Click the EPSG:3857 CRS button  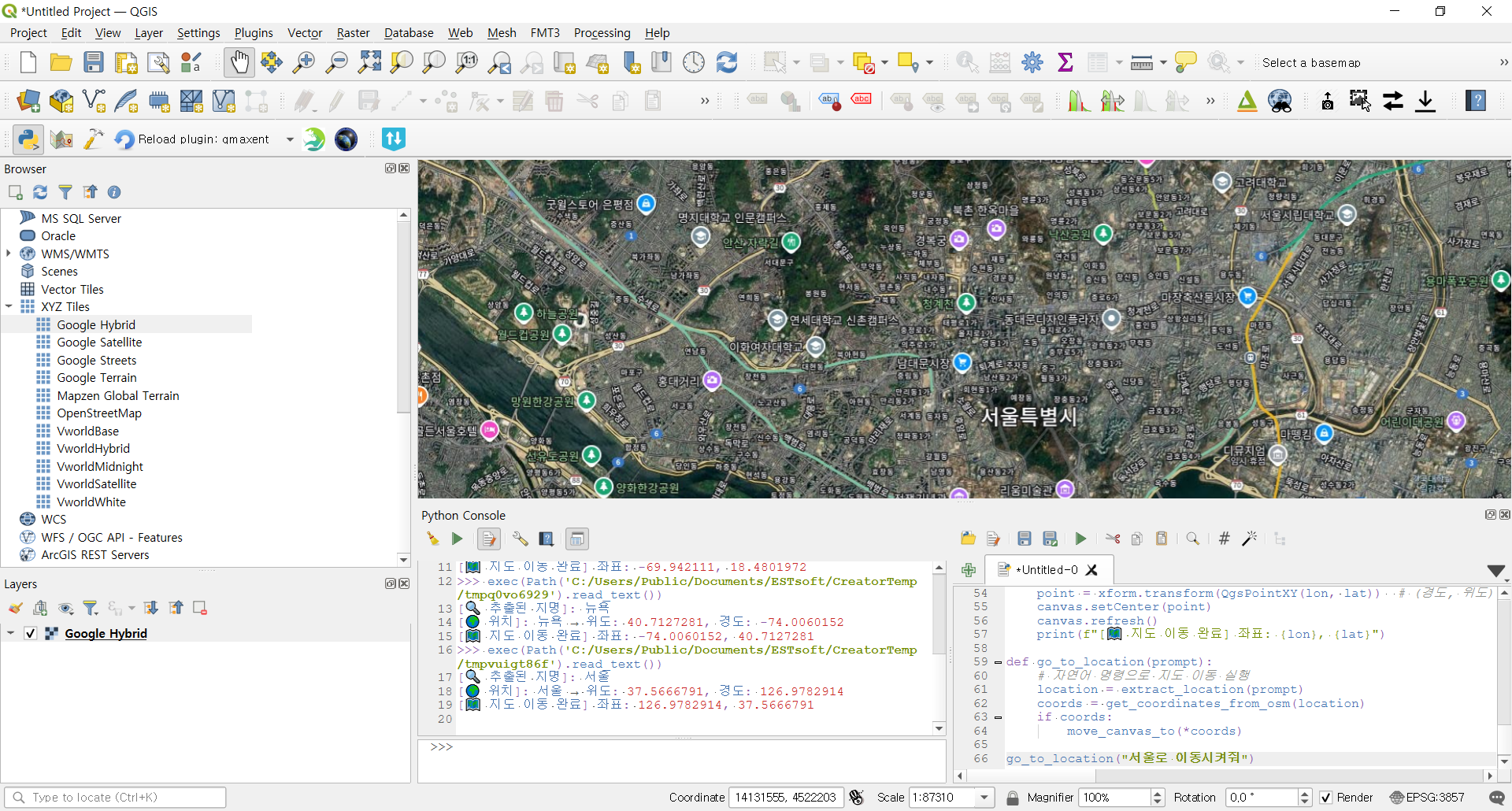coord(1427,798)
